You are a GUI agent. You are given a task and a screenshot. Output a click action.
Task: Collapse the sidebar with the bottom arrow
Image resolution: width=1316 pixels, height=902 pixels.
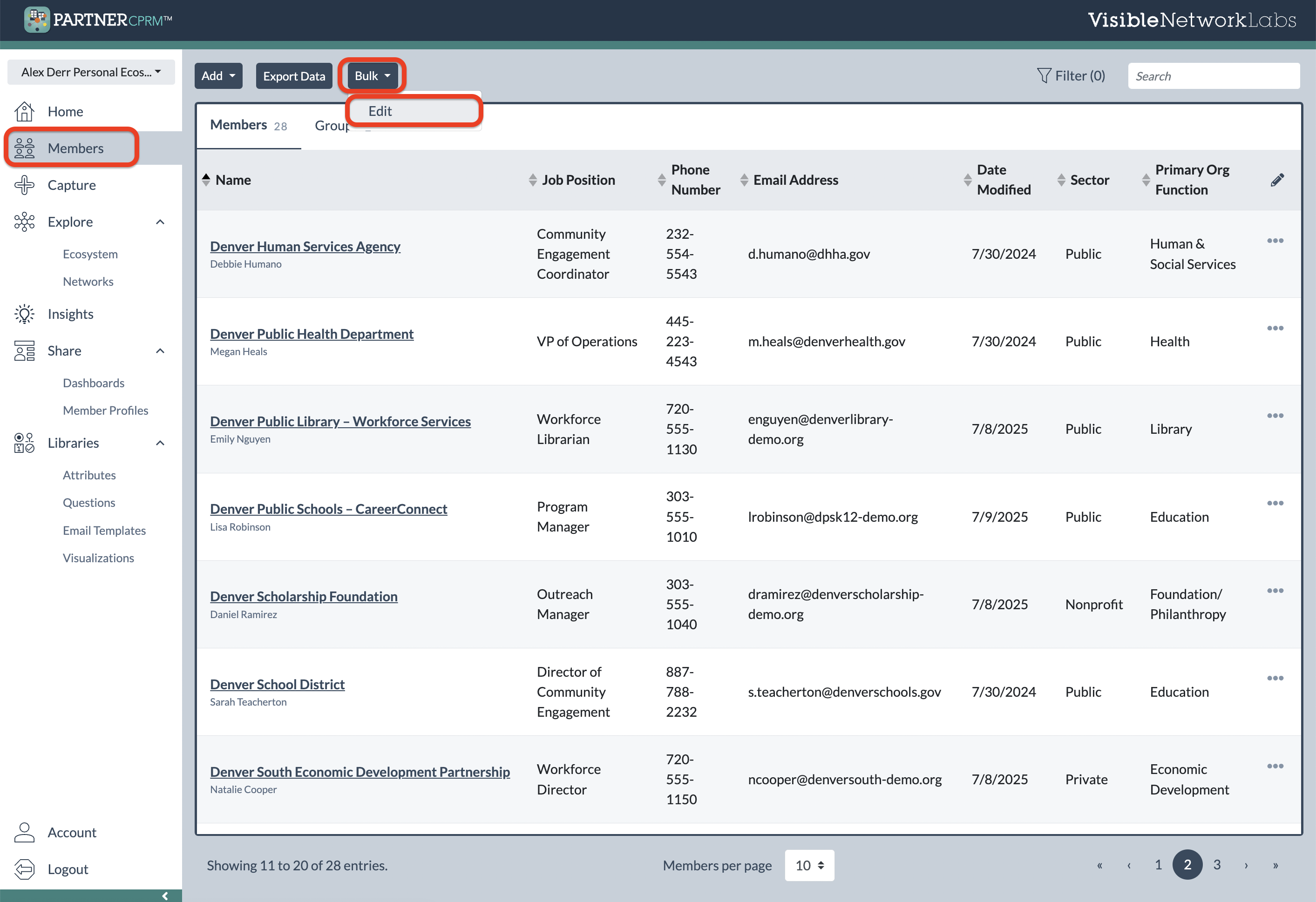[165, 896]
